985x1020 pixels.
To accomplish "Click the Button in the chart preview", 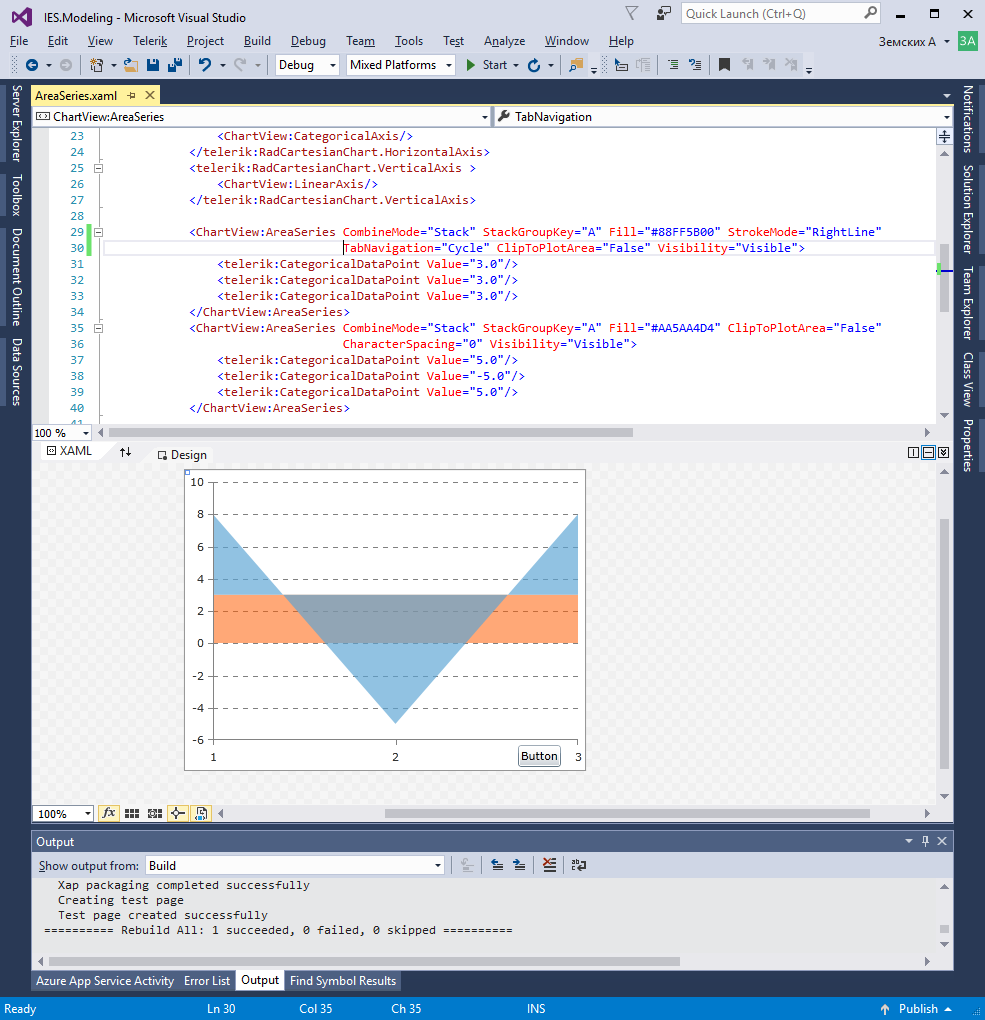I will [539, 757].
